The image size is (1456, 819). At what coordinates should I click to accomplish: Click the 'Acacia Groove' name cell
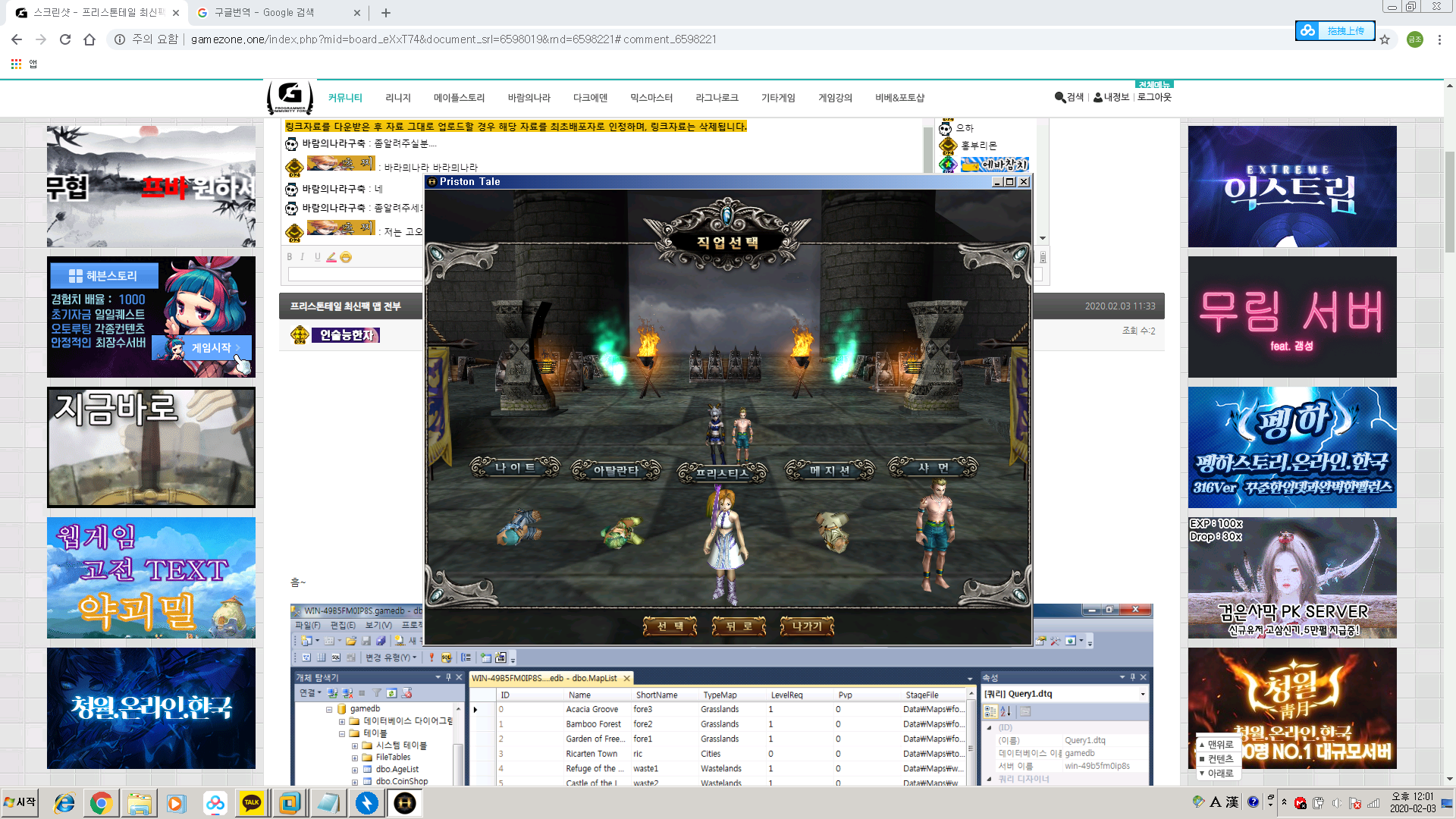tap(591, 710)
